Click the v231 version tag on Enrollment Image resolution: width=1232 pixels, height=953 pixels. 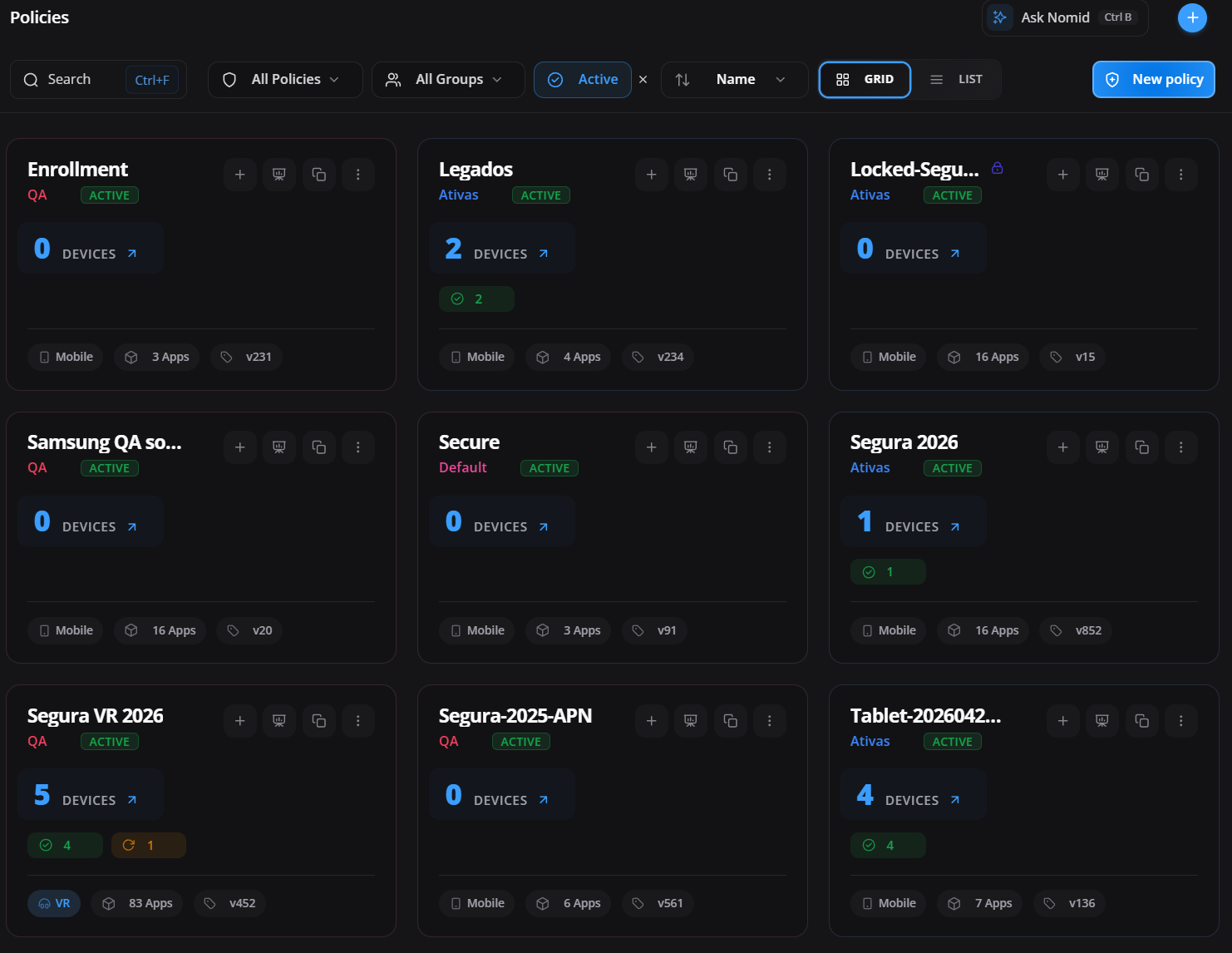246,358
